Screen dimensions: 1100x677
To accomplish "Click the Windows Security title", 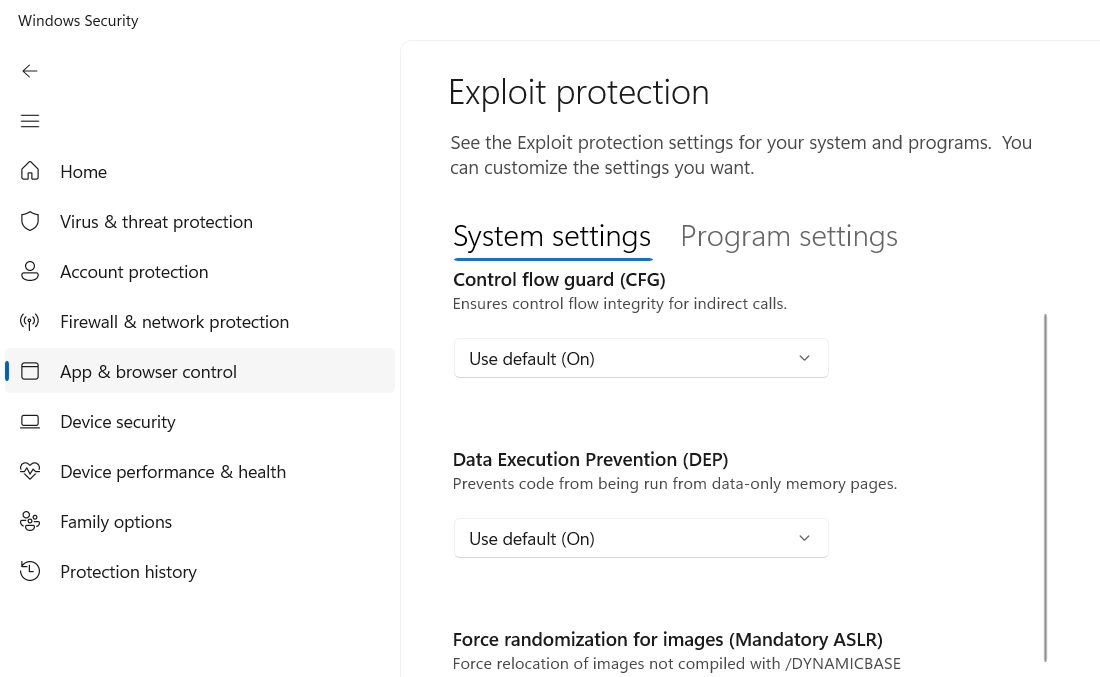I will pyautogui.click(x=78, y=20).
